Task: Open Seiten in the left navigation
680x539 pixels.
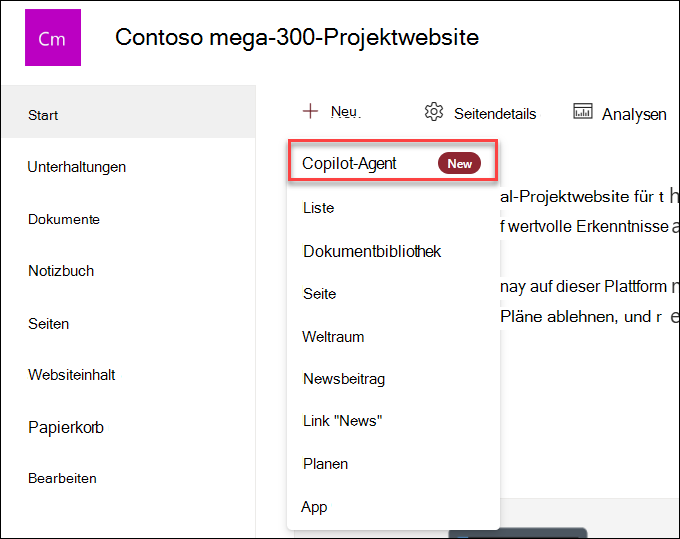Action: (x=49, y=324)
